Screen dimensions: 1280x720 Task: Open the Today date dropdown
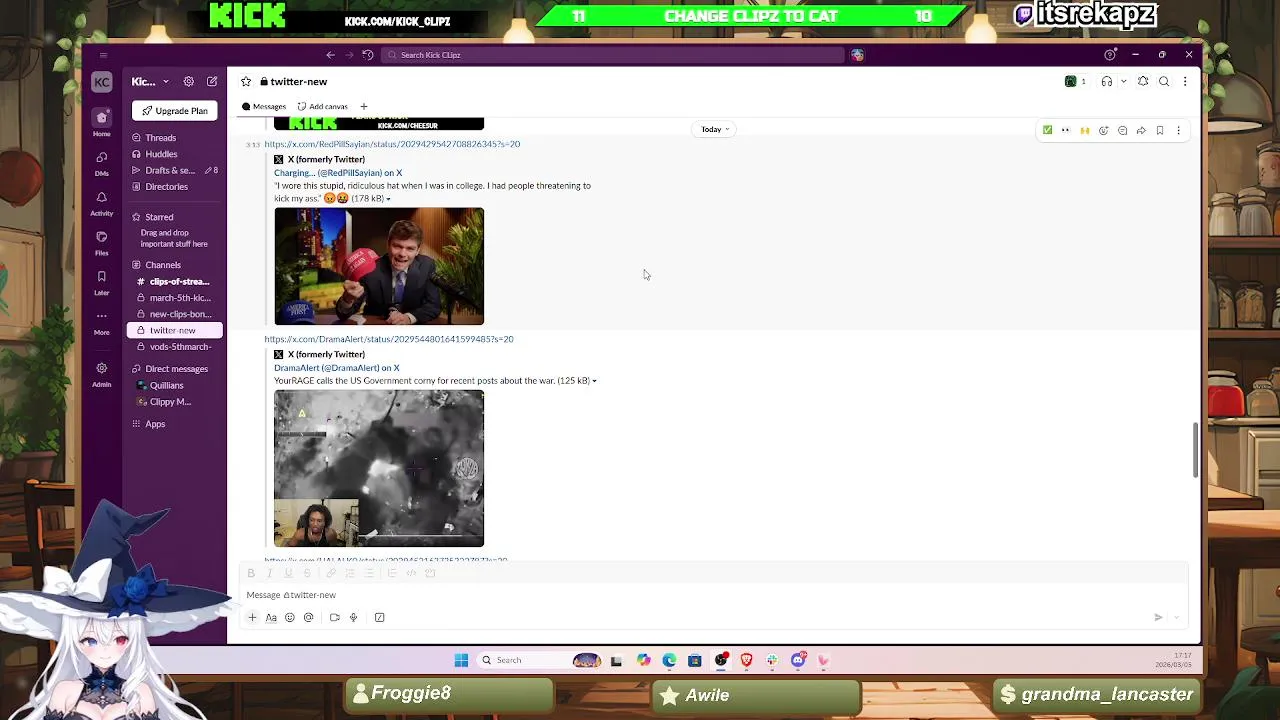point(715,129)
